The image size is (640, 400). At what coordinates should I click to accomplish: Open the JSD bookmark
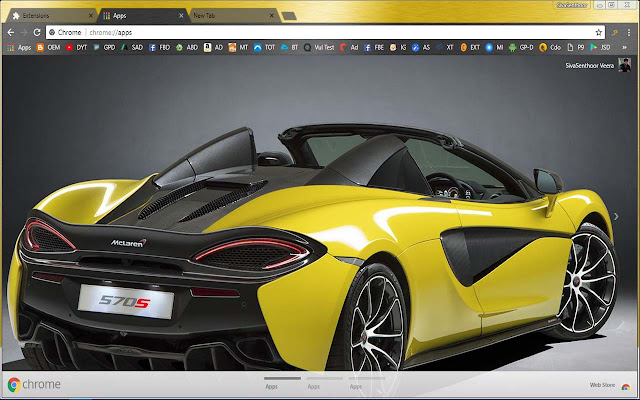(x=600, y=47)
